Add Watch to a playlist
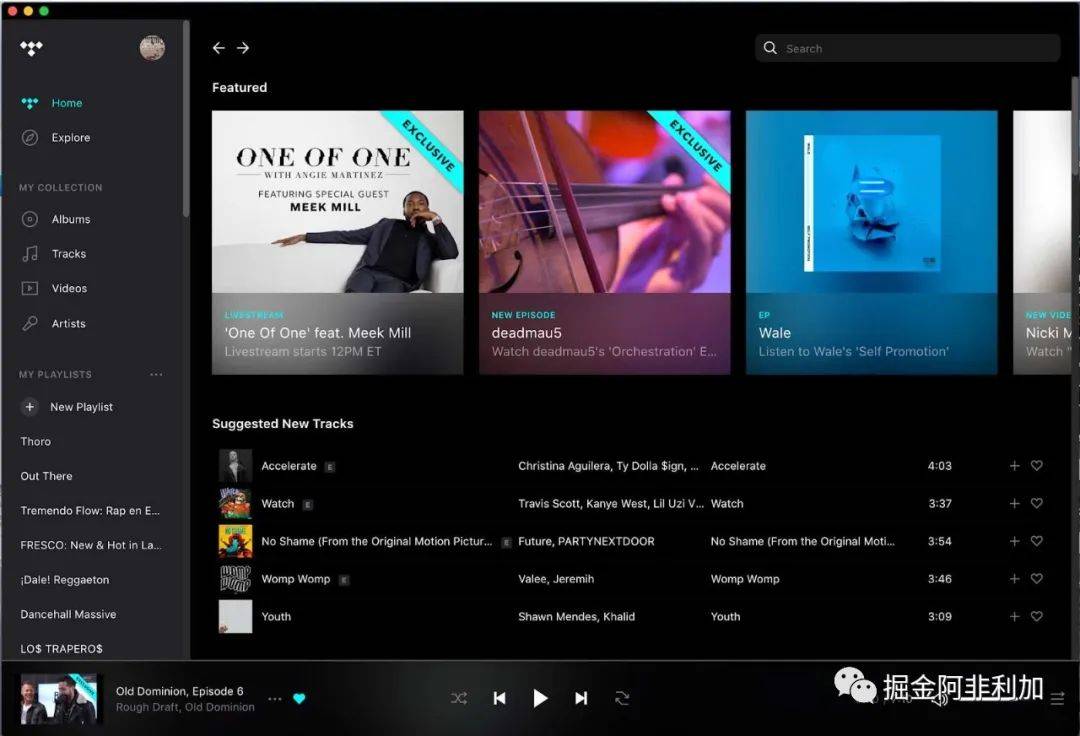This screenshot has width=1080, height=736. pyautogui.click(x=1015, y=504)
